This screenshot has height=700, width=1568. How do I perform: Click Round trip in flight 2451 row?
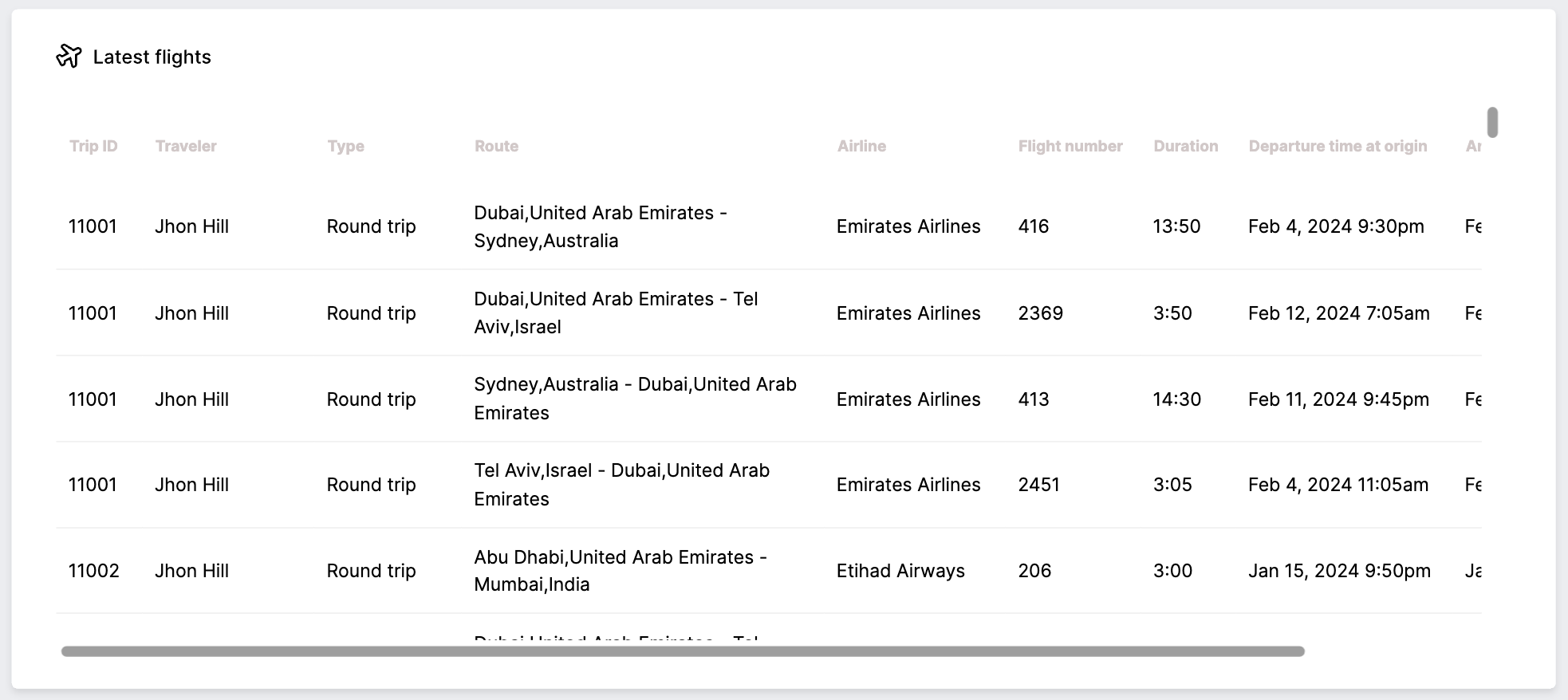pyautogui.click(x=371, y=486)
